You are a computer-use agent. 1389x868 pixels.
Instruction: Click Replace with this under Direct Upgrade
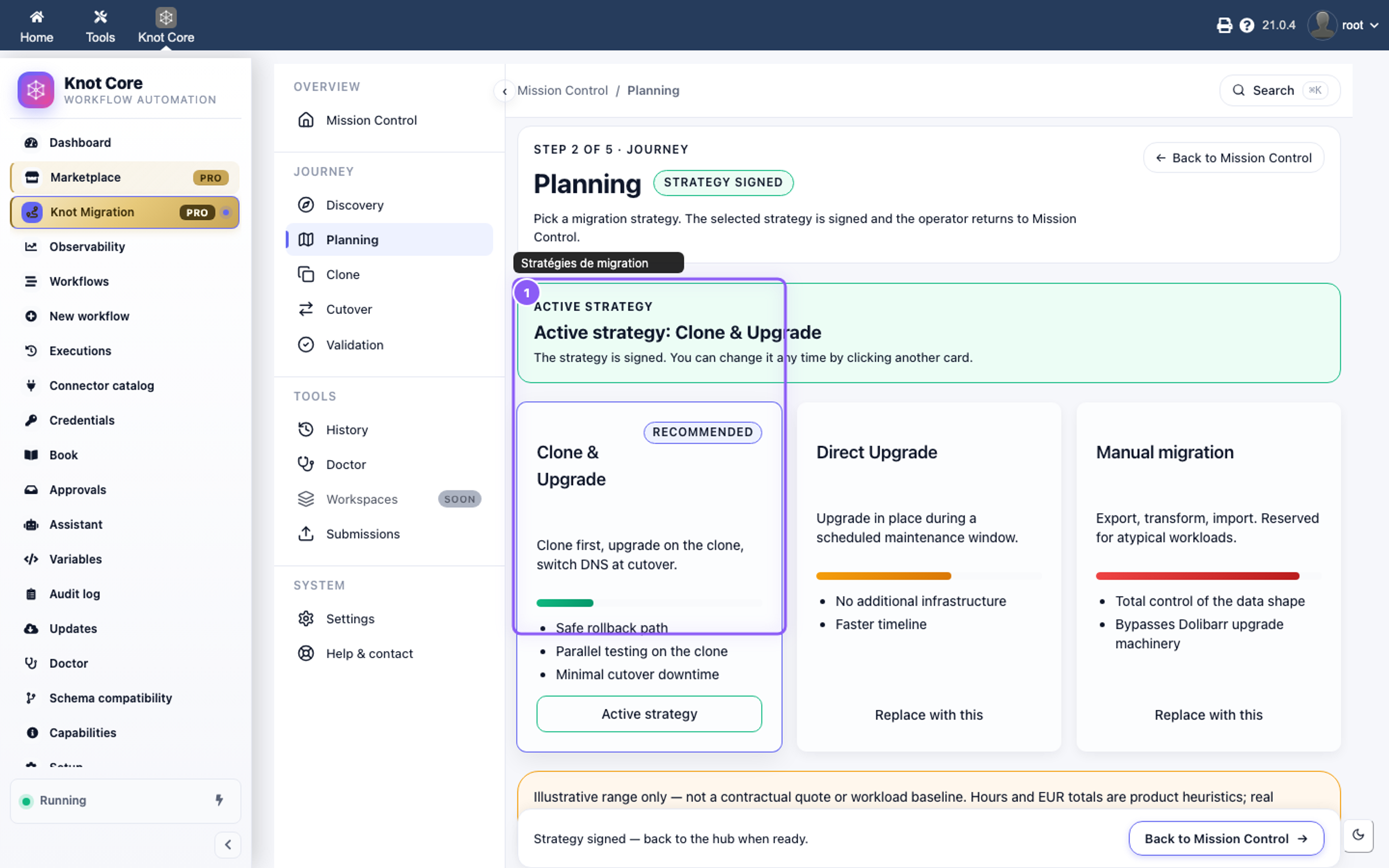(x=928, y=715)
